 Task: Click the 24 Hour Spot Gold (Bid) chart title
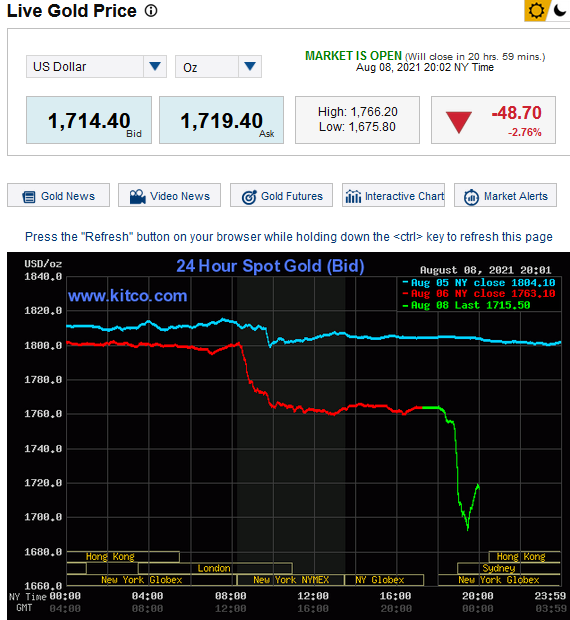[270, 266]
